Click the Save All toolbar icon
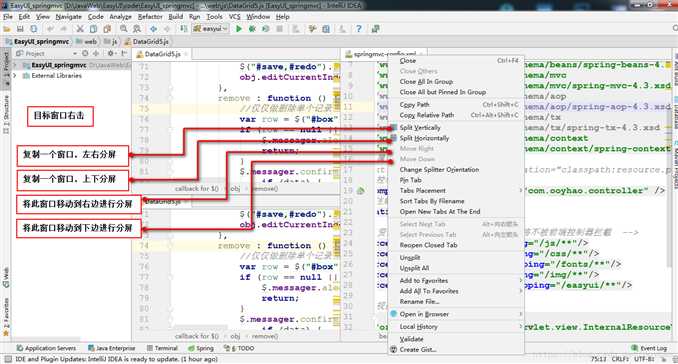The image size is (678, 364). coord(20,29)
